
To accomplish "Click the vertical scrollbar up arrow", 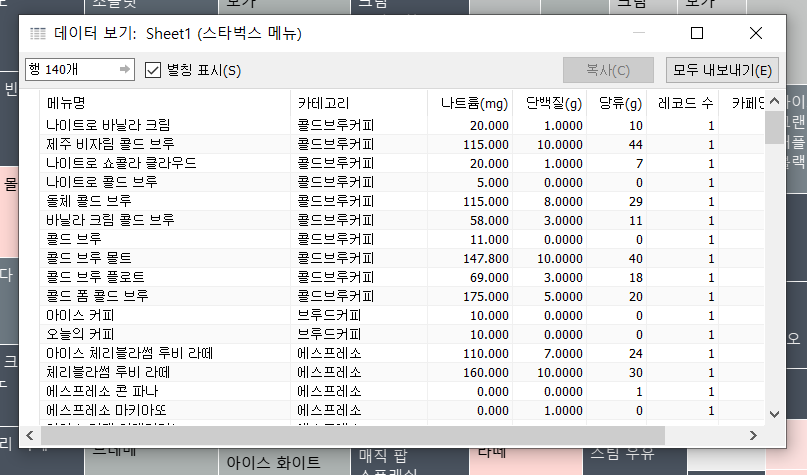I will [775, 101].
